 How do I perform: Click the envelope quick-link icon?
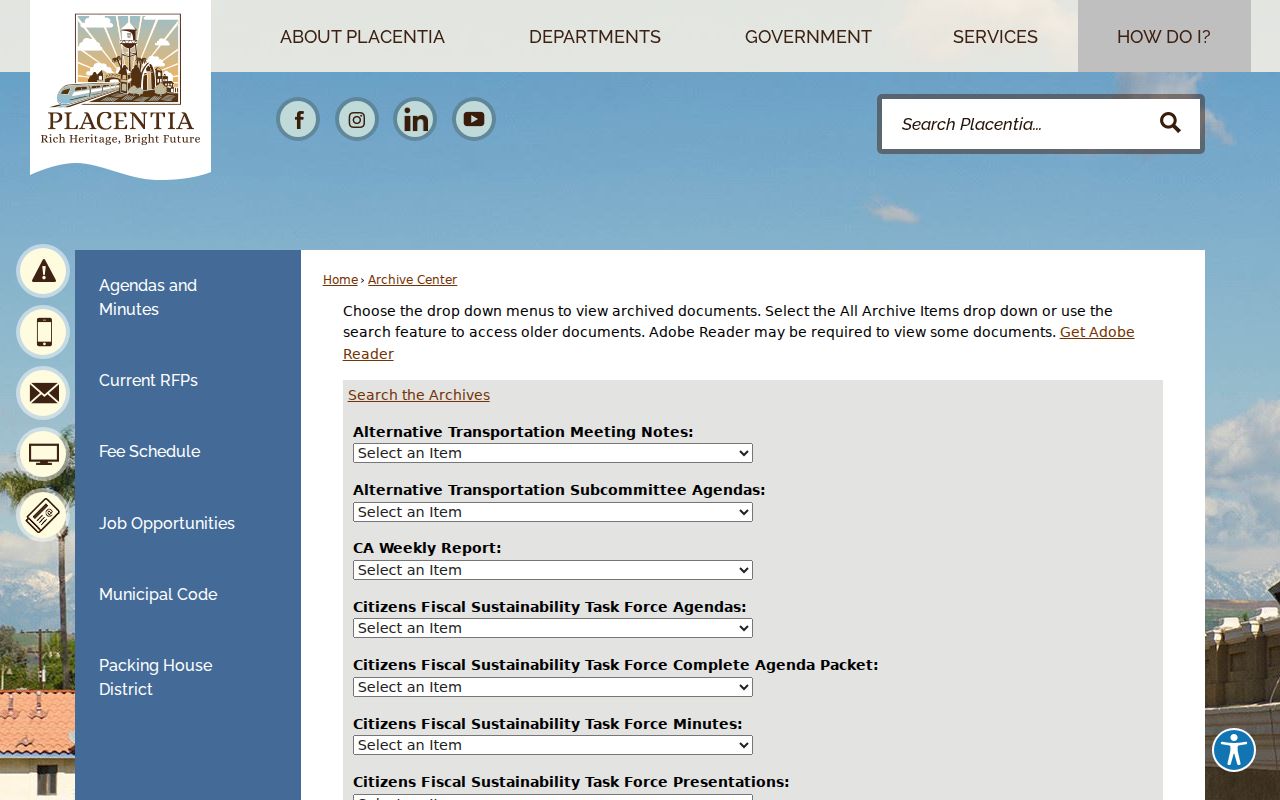[x=43, y=393]
